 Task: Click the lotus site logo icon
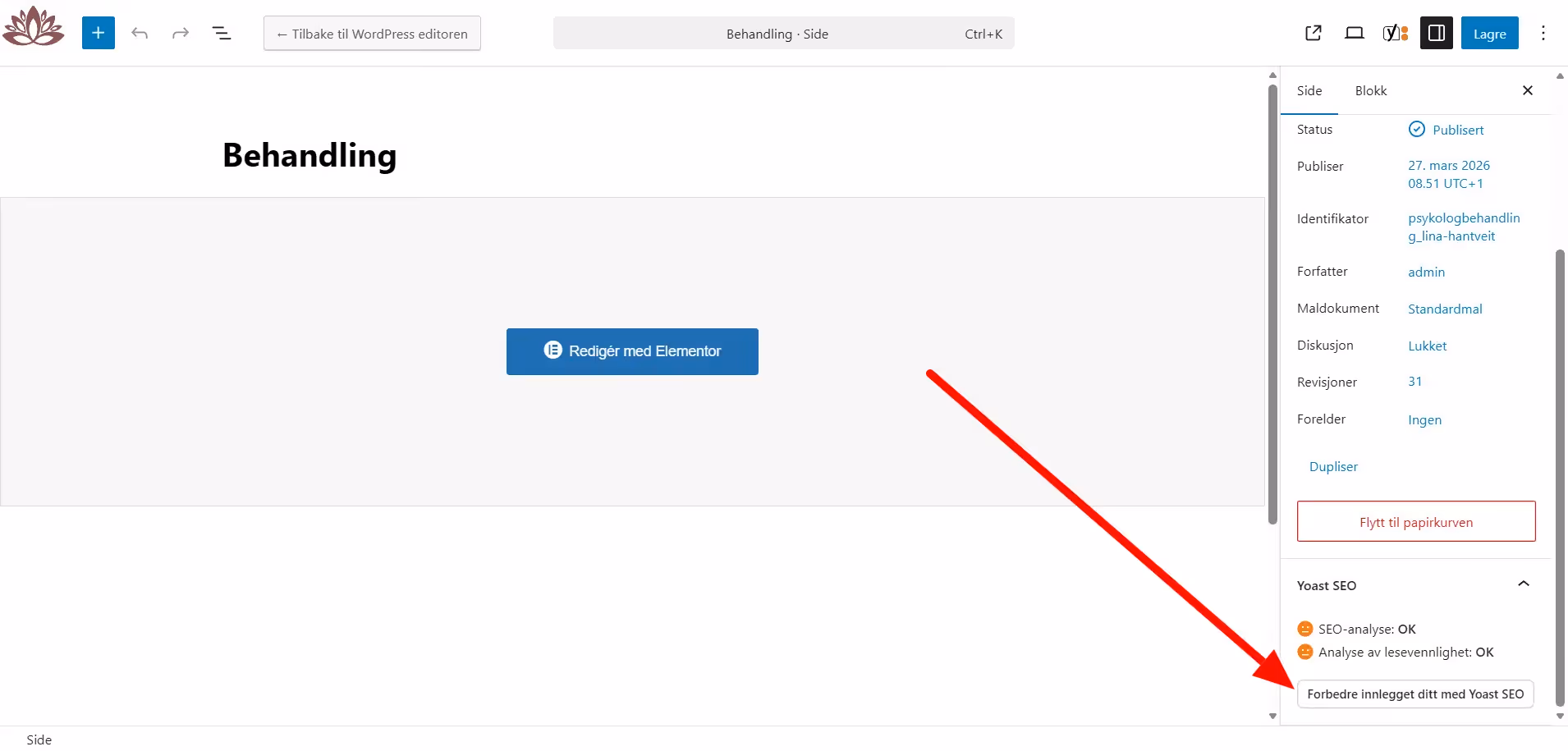[x=33, y=25]
